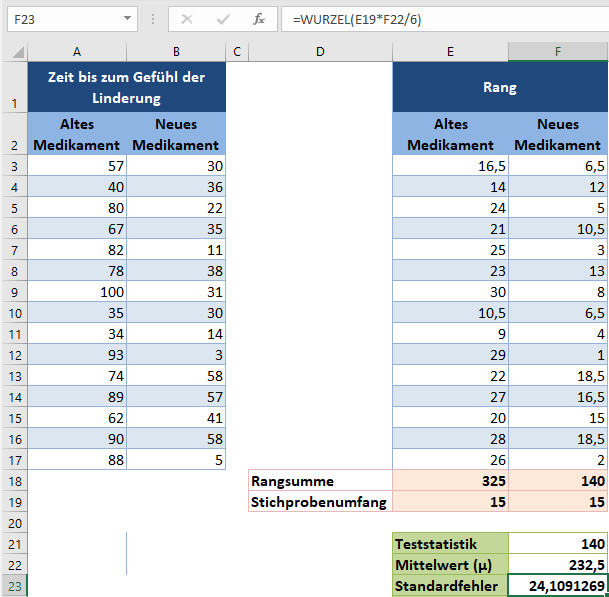Image resolution: width=609 pixels, height=597 pixels.
Task: Select column D header
Action: pos(320,52)
